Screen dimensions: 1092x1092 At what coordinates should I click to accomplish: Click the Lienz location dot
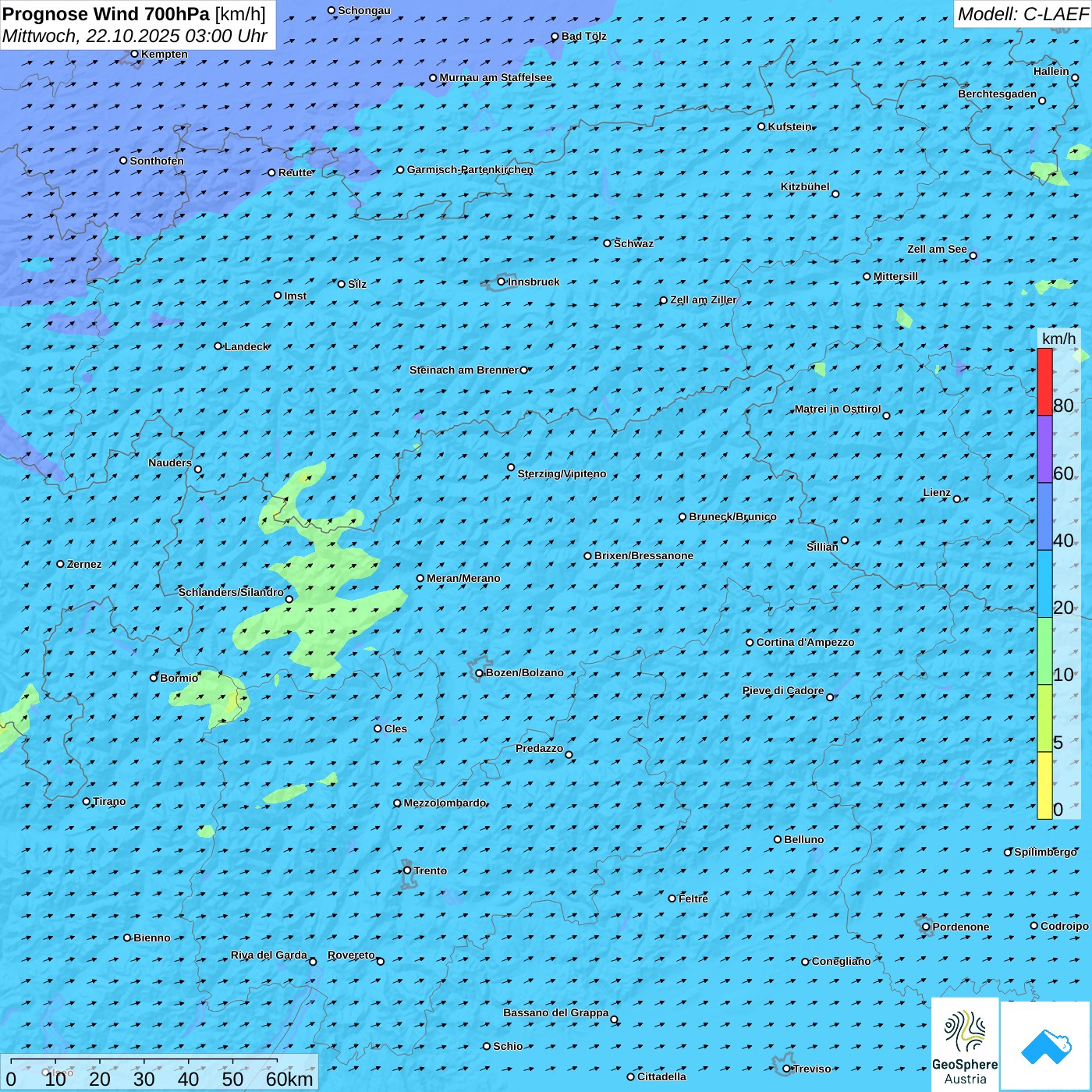click(x=957, y=499)
